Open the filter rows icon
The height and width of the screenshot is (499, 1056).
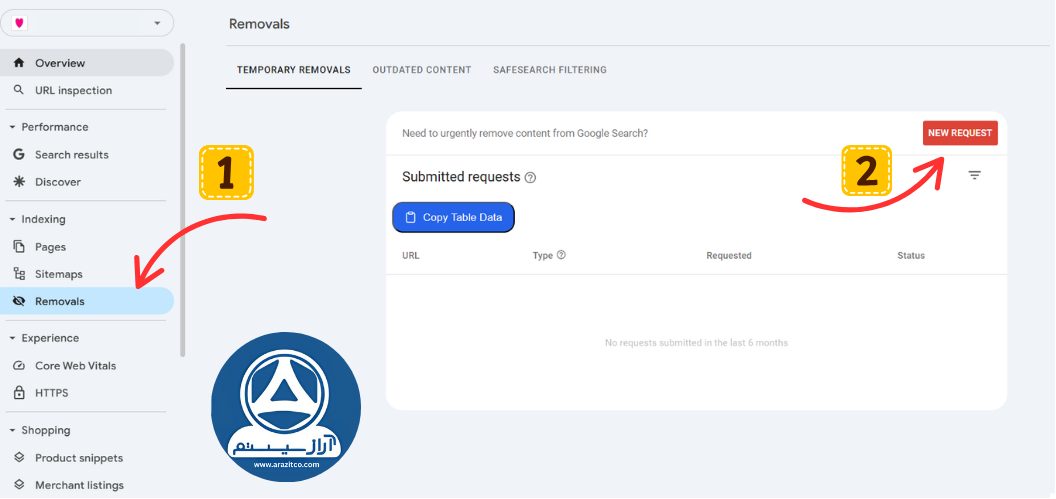[974, 176]
